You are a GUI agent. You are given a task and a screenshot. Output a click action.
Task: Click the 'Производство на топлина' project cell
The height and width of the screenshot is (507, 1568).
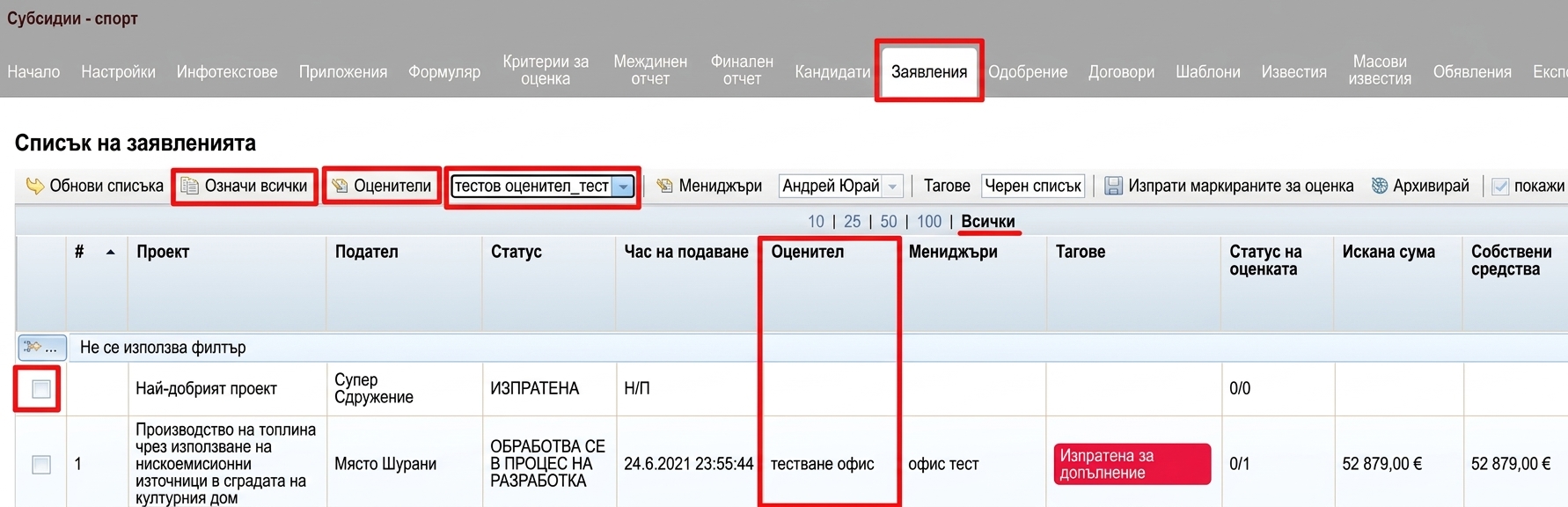click(225, 464)
